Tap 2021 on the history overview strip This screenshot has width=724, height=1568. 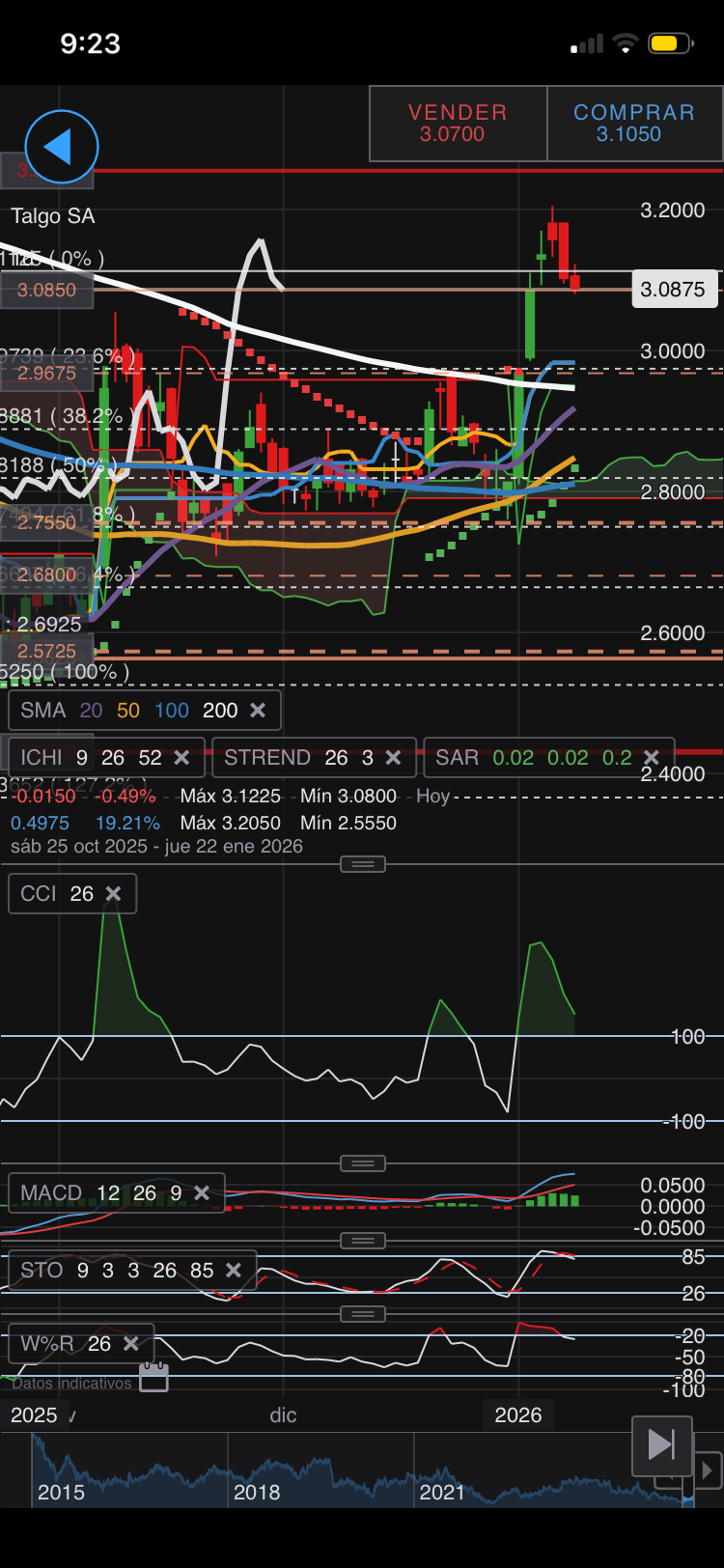coord(442,1493)
